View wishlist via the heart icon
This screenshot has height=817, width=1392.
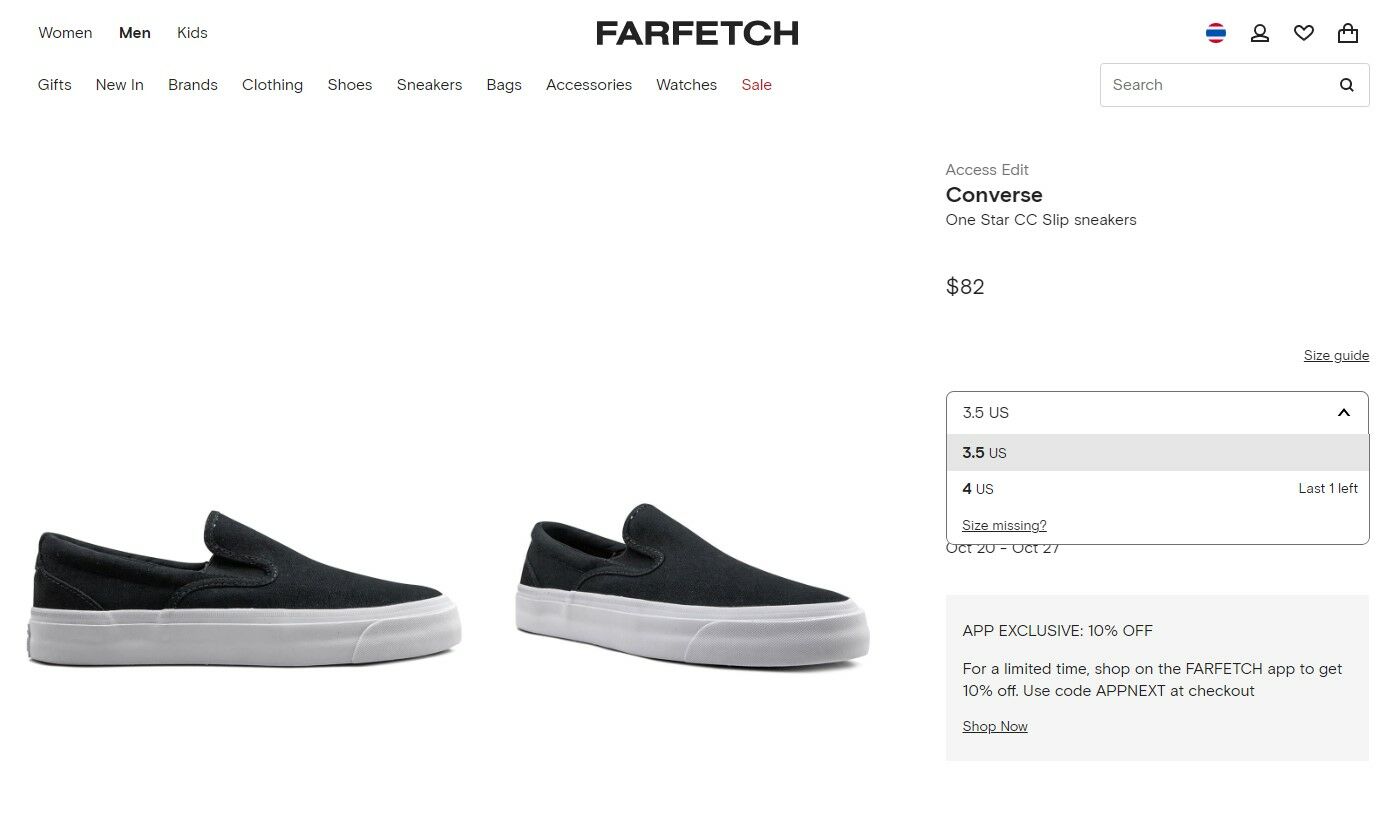1303,32
